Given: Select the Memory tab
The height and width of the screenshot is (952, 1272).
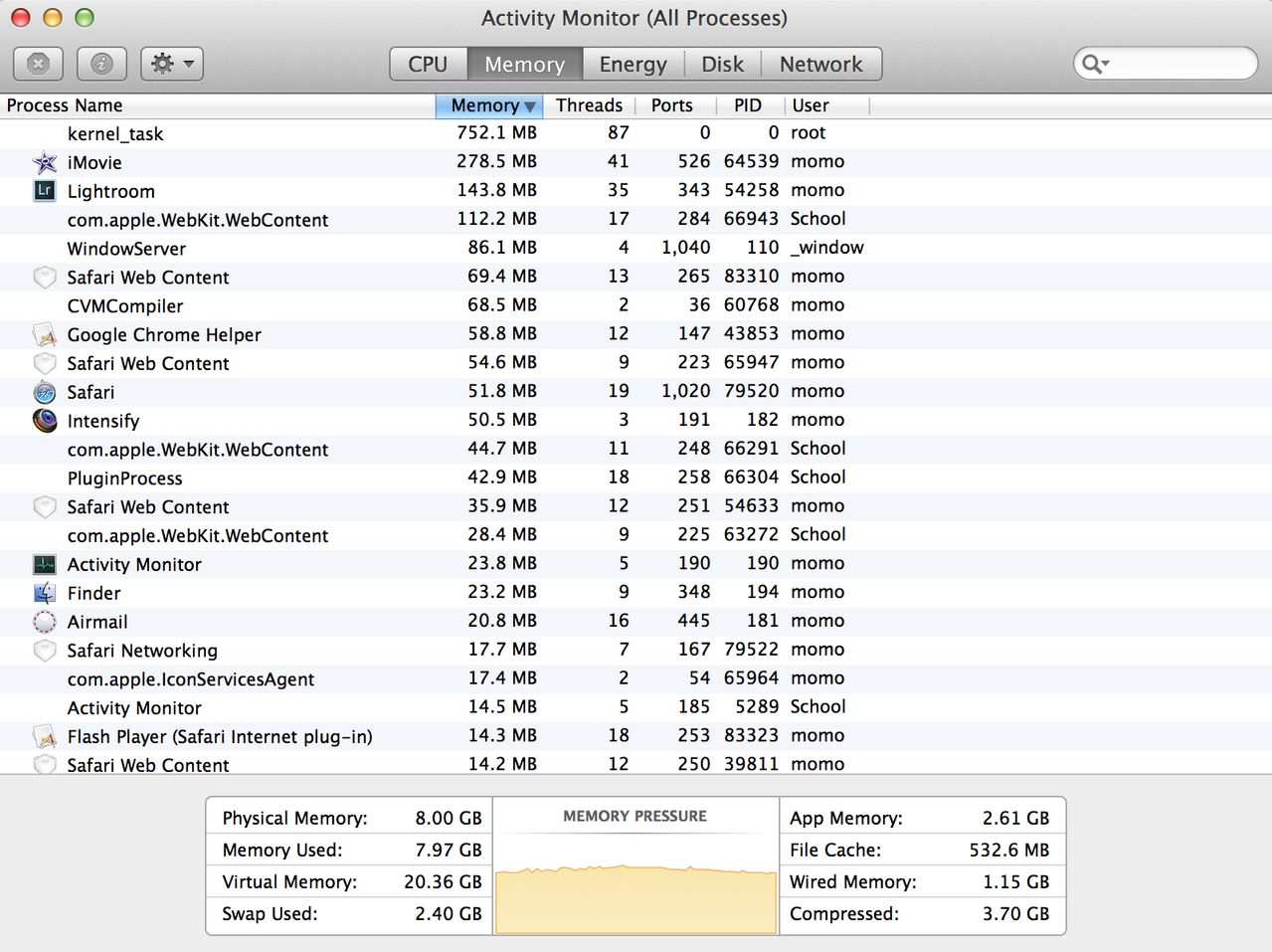Looking at the screenshot, I should pos(524,64).
